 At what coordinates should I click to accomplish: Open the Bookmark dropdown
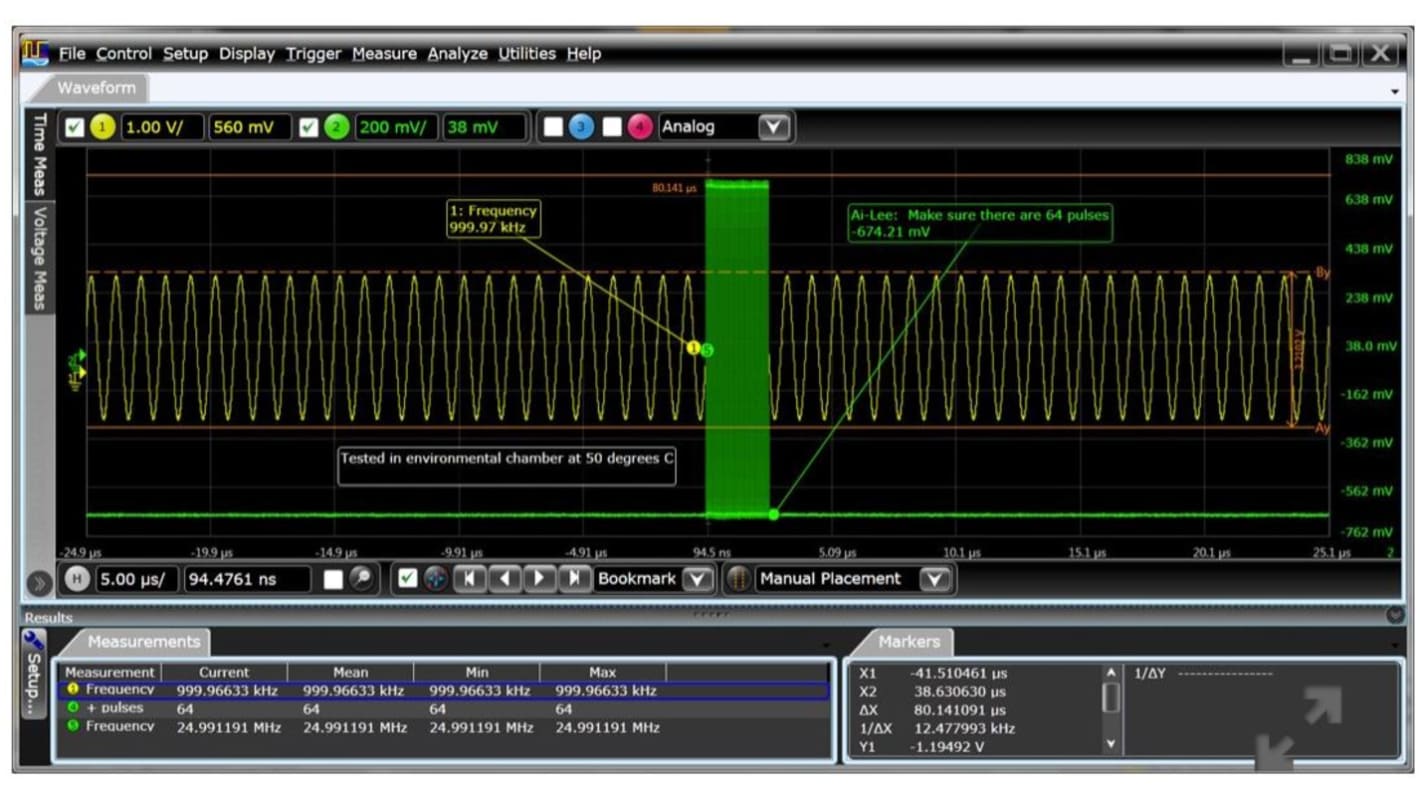click(697, 579)
